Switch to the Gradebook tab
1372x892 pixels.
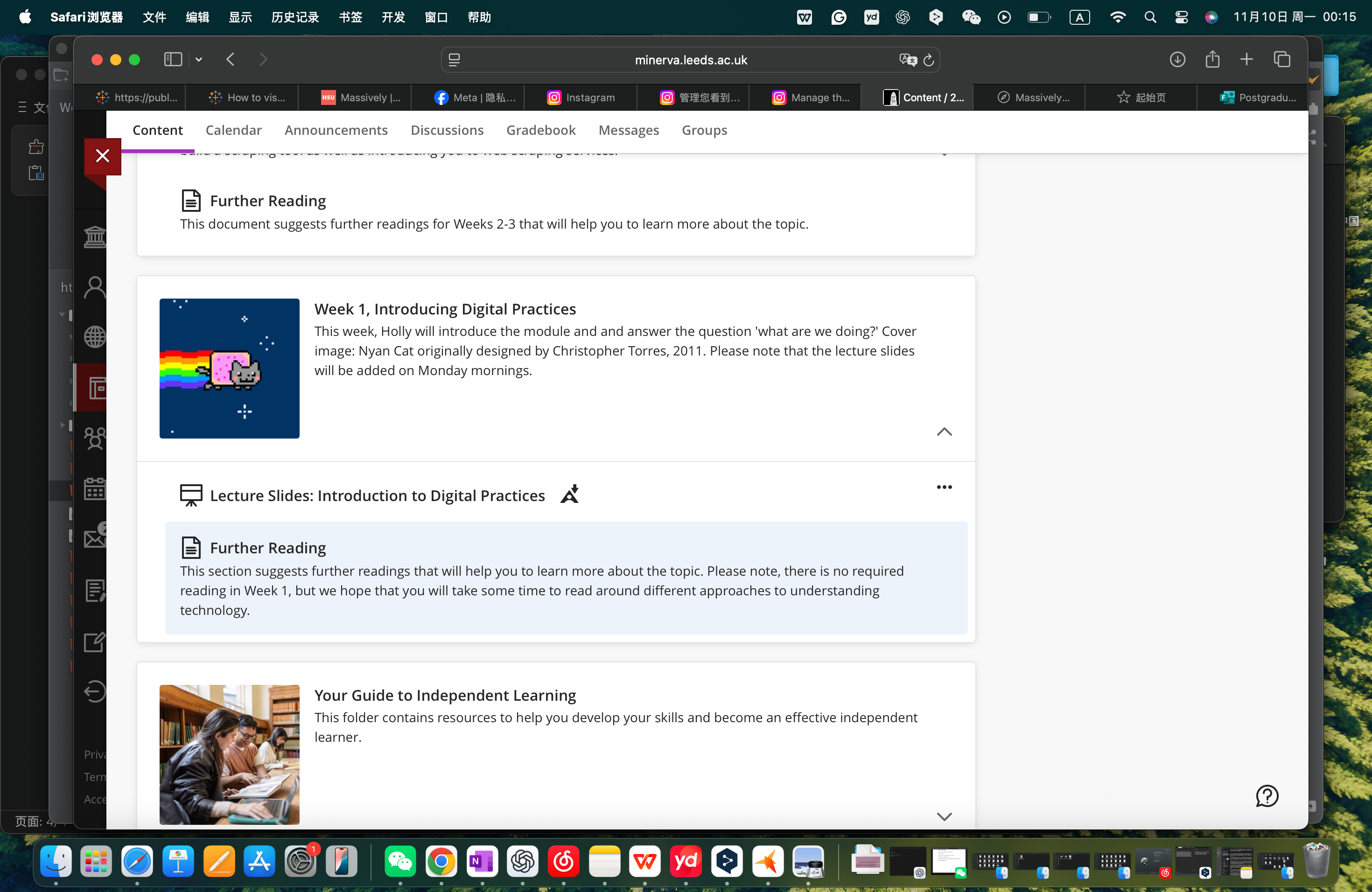pos(541,130)
